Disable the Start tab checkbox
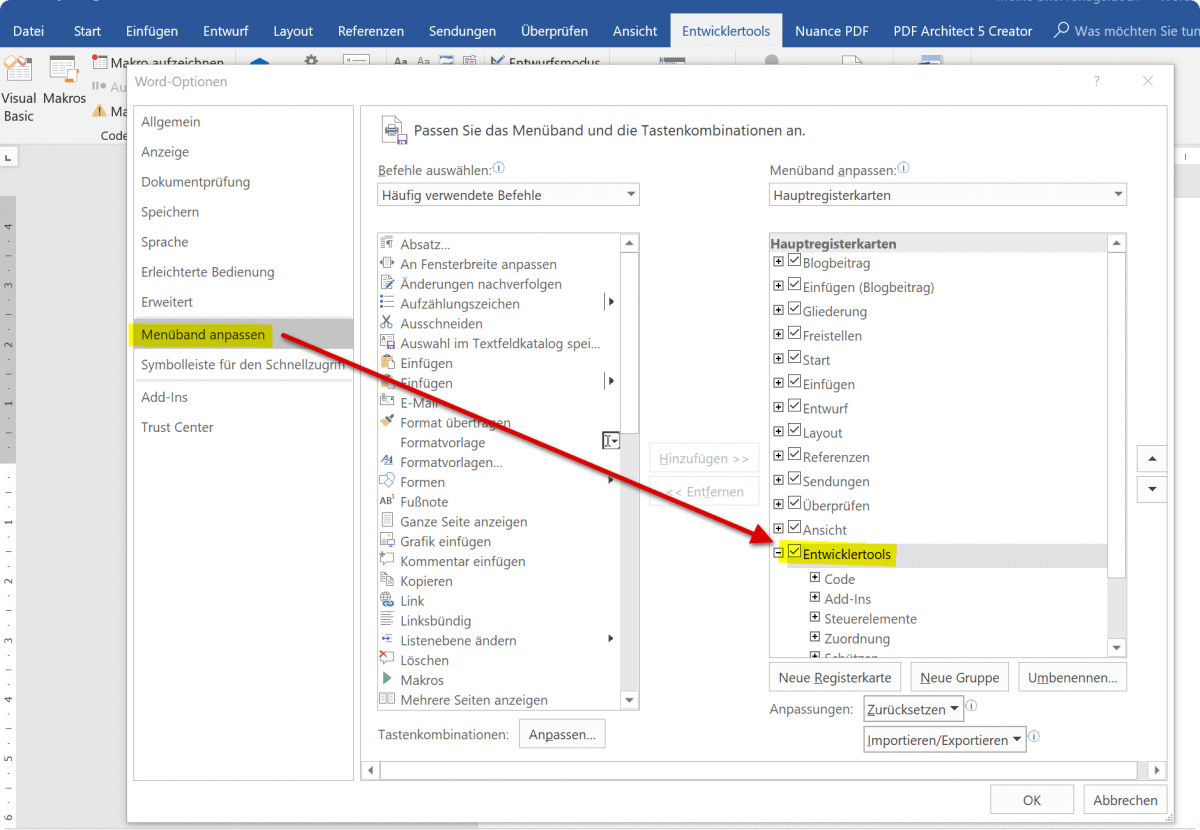Viewport: 1200px width, 830px height. [x=794, y=359]
